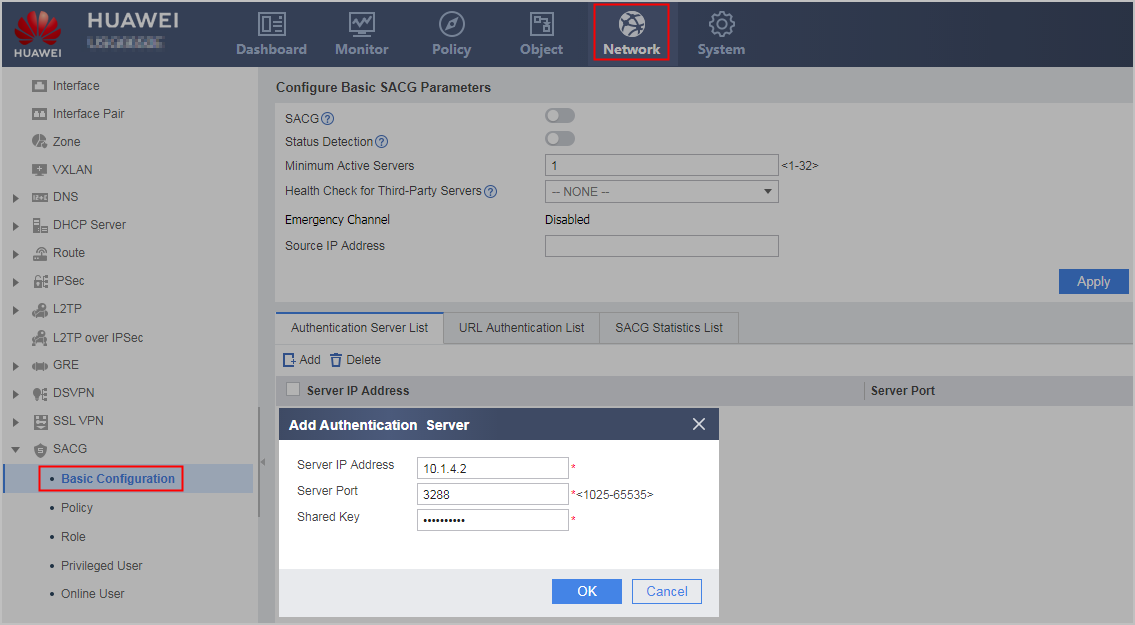Collapse the SACG tree node
Viewport: 1135px width, 625px height.
[16, 450]
